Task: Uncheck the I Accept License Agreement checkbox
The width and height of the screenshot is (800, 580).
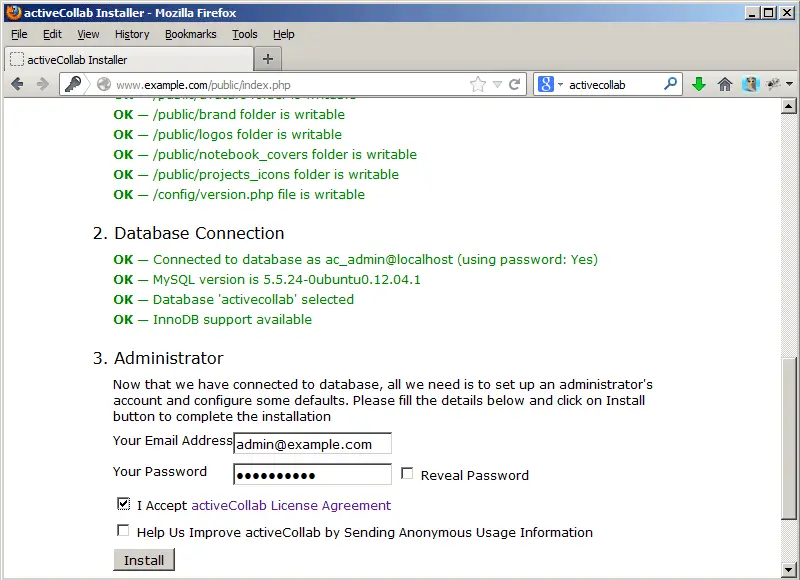Action: 123,504
